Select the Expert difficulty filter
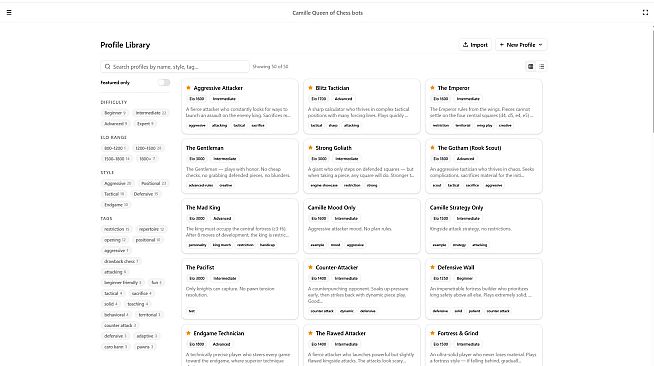Image resolution: width=654 pixels, height=366 pixels. click(146, 124)
